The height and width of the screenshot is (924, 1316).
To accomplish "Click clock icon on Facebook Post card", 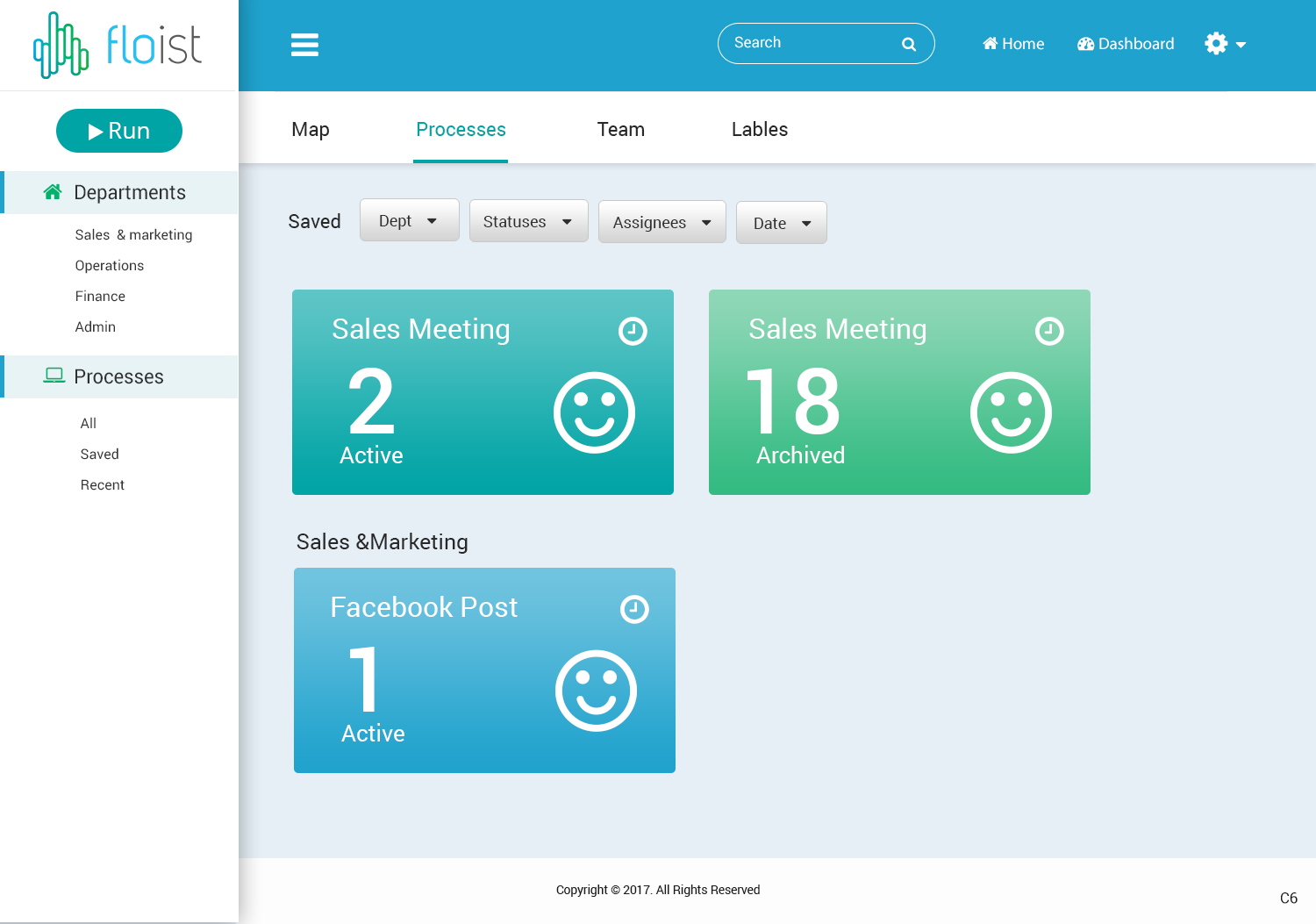I will click(x=634, y=609).
